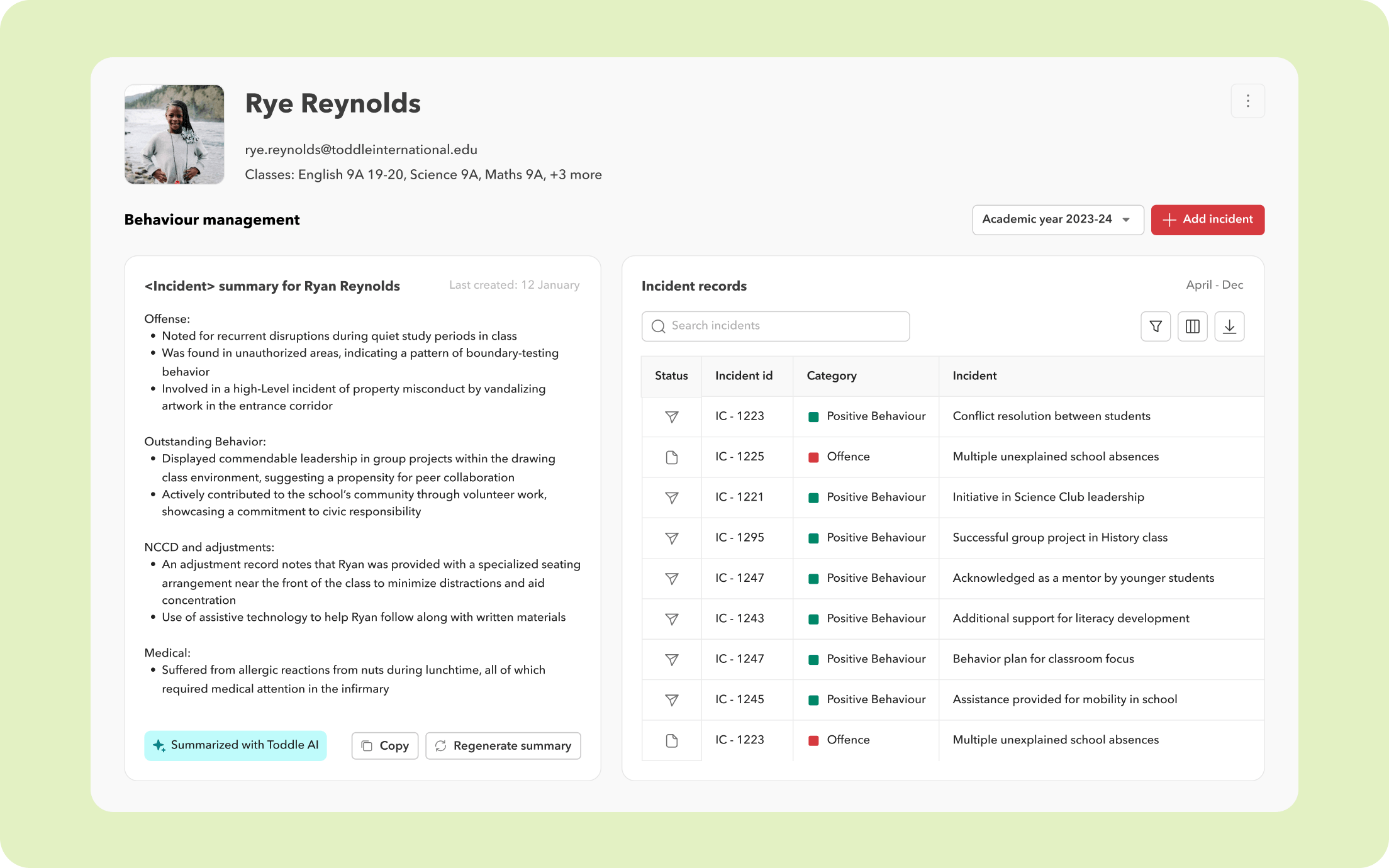The image size is (1389, 868).
Task: Copy the incident summary
Action: click(385, 745)
